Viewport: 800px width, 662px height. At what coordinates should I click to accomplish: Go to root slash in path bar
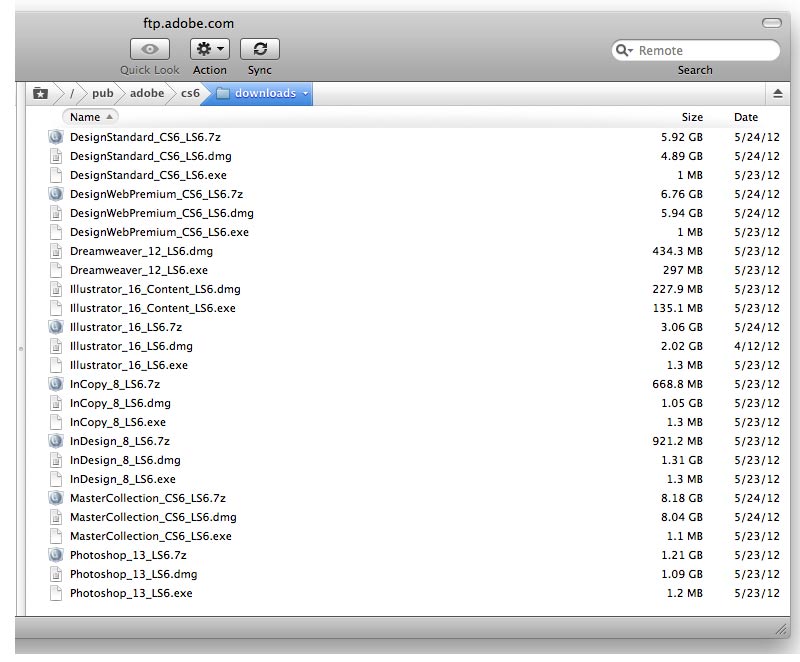coord(72,93)
